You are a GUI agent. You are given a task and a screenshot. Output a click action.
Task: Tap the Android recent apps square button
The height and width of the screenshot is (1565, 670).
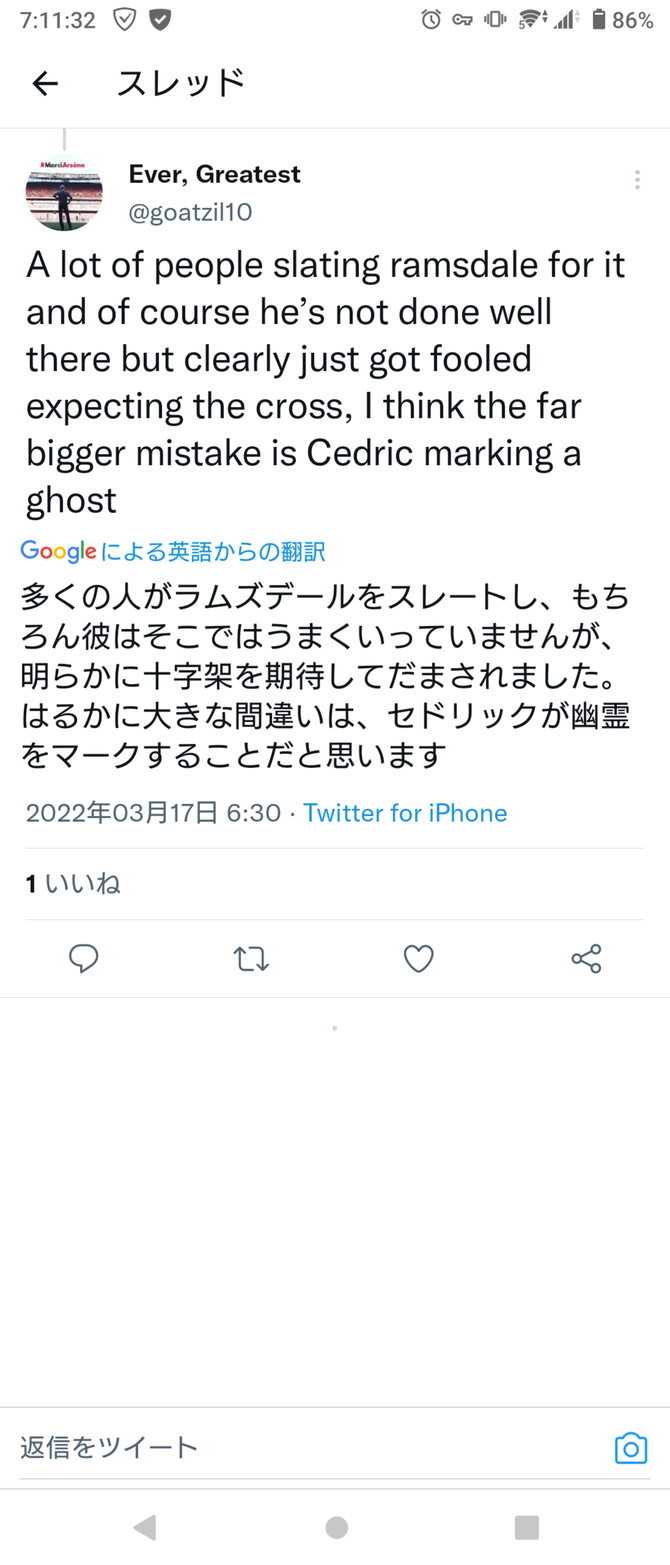point(527,1527)
